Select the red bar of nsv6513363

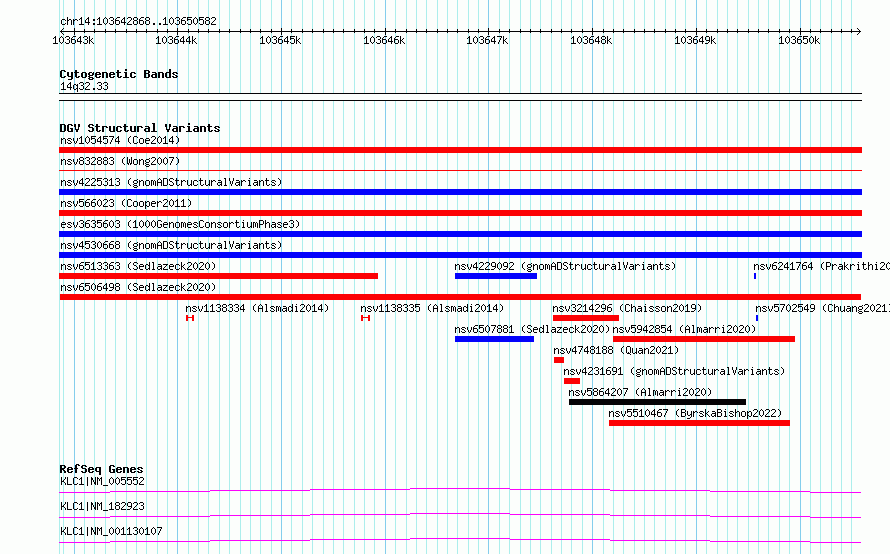point(219,276)
